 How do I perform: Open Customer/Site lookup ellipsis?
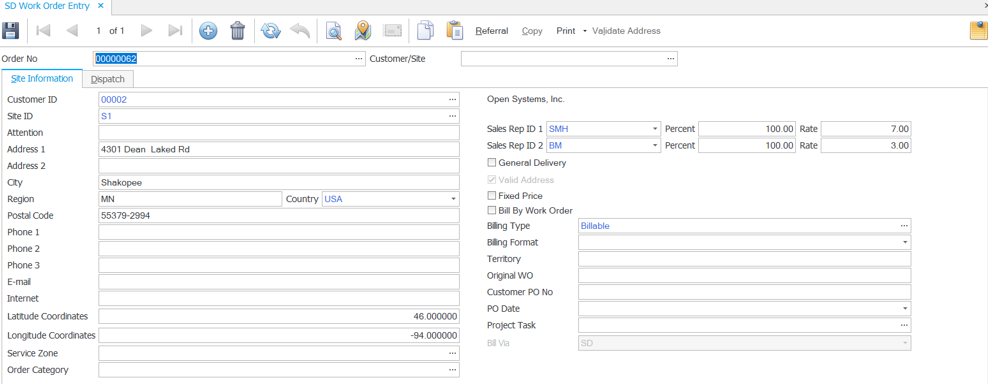pyautogui.click(x=671, y=59)
